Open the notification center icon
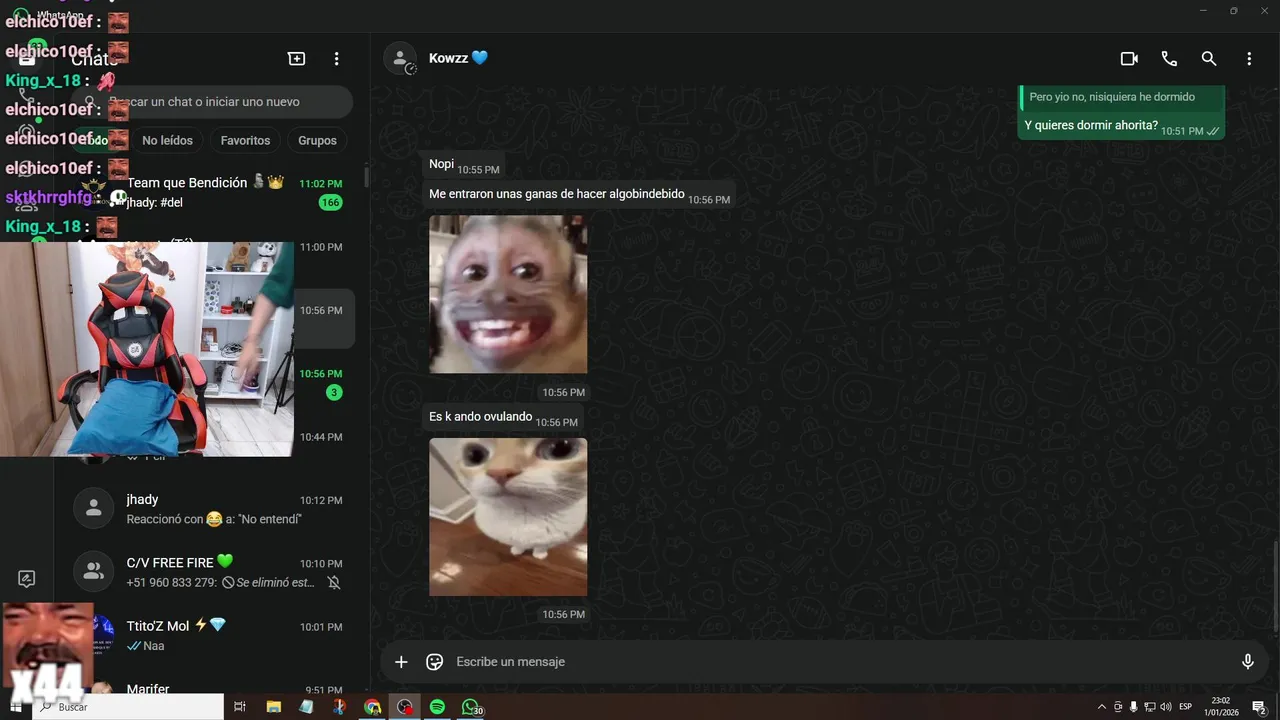 point(1259,707)
